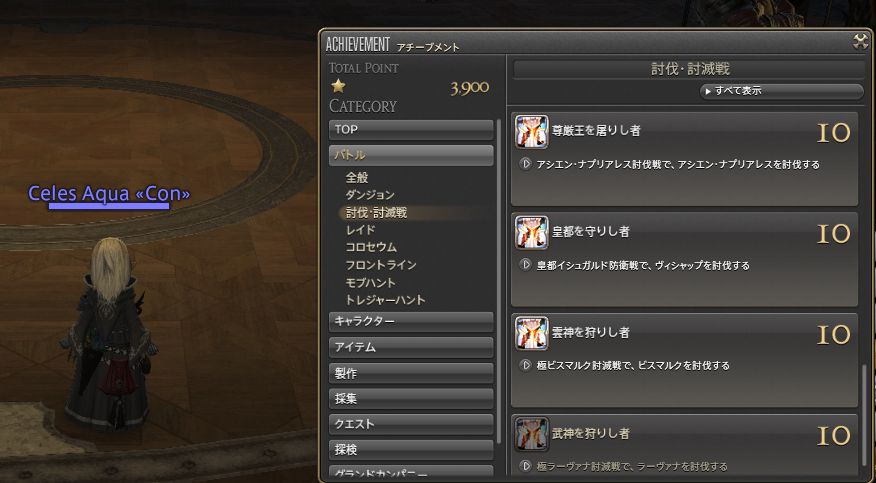Open the クエスト category
This screenshot has height=483, width=876.
tap(411, 424)
